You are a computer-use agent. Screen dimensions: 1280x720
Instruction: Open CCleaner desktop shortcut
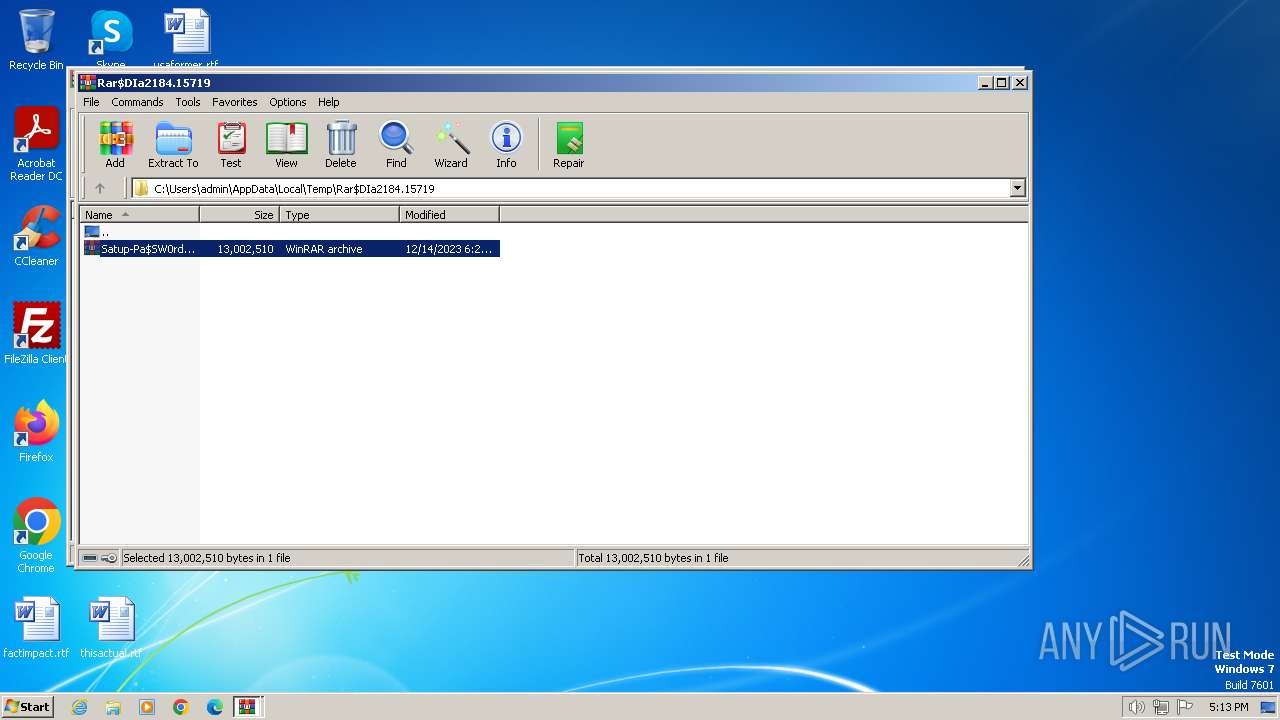pyautogui.click(x=36, y=236)
